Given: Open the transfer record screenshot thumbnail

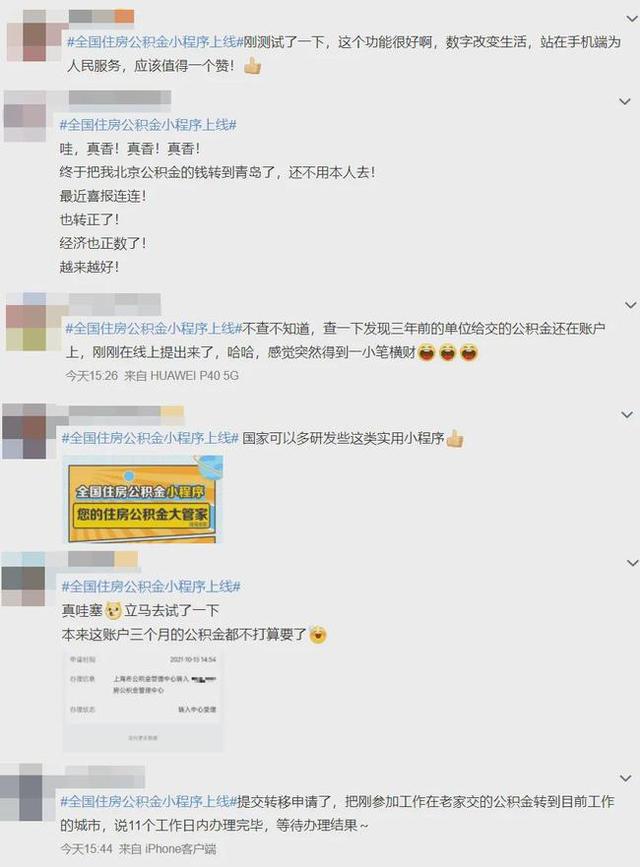Looking at the screenshot, I should point(143,702).
